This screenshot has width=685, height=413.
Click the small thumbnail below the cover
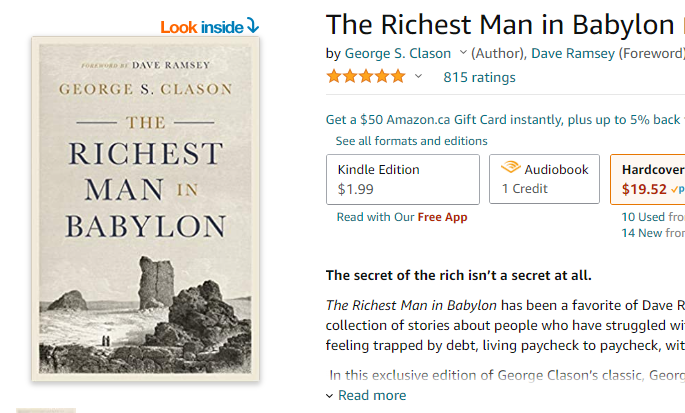tap(46, 411)
